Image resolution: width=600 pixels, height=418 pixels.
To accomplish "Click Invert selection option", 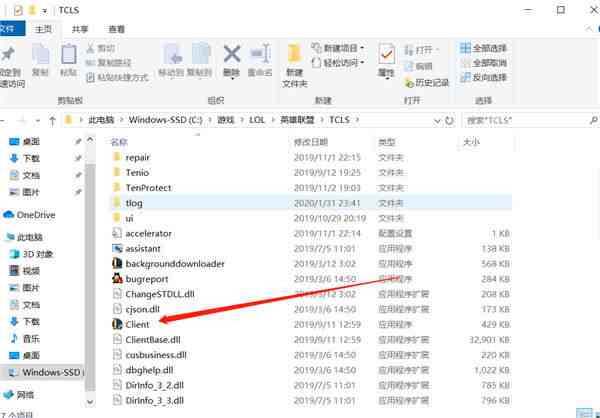I will point(483,78).
